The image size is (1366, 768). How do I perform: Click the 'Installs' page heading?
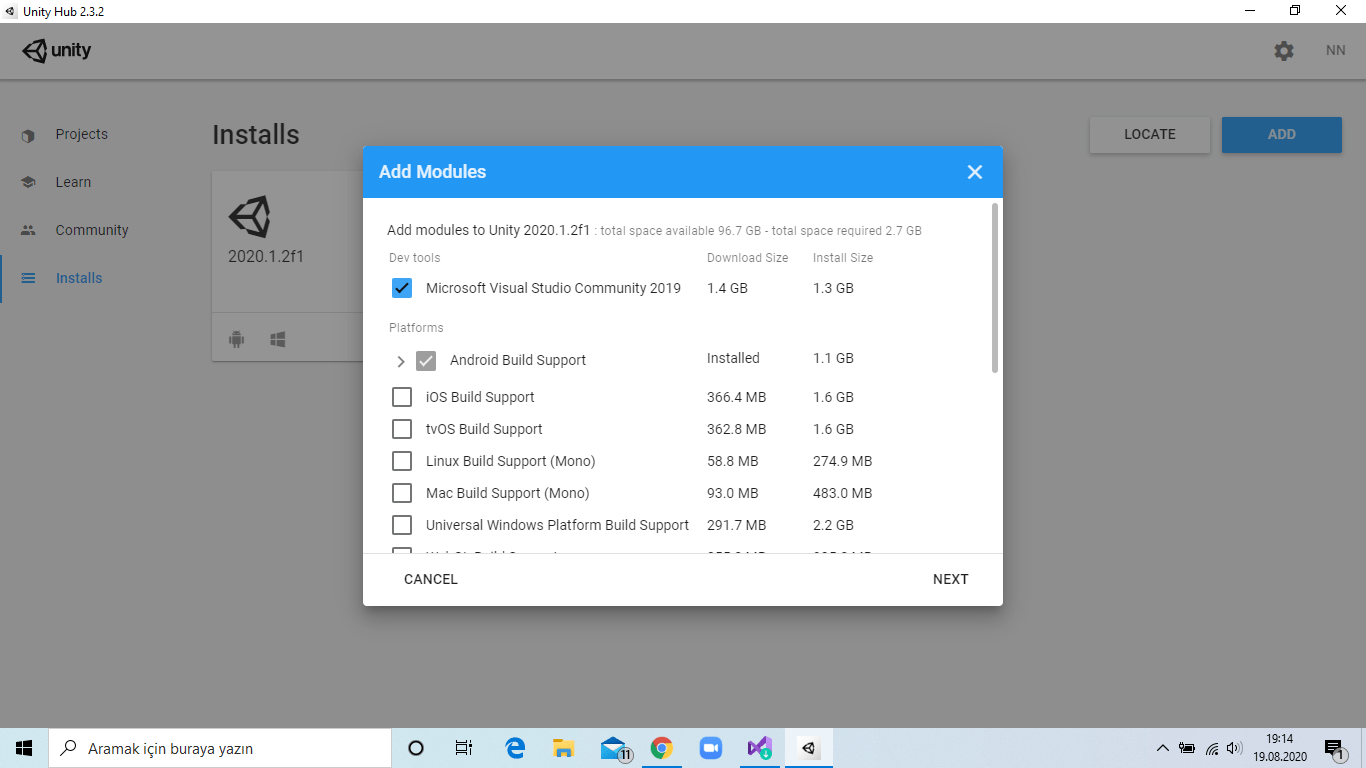tap(256, 135)
